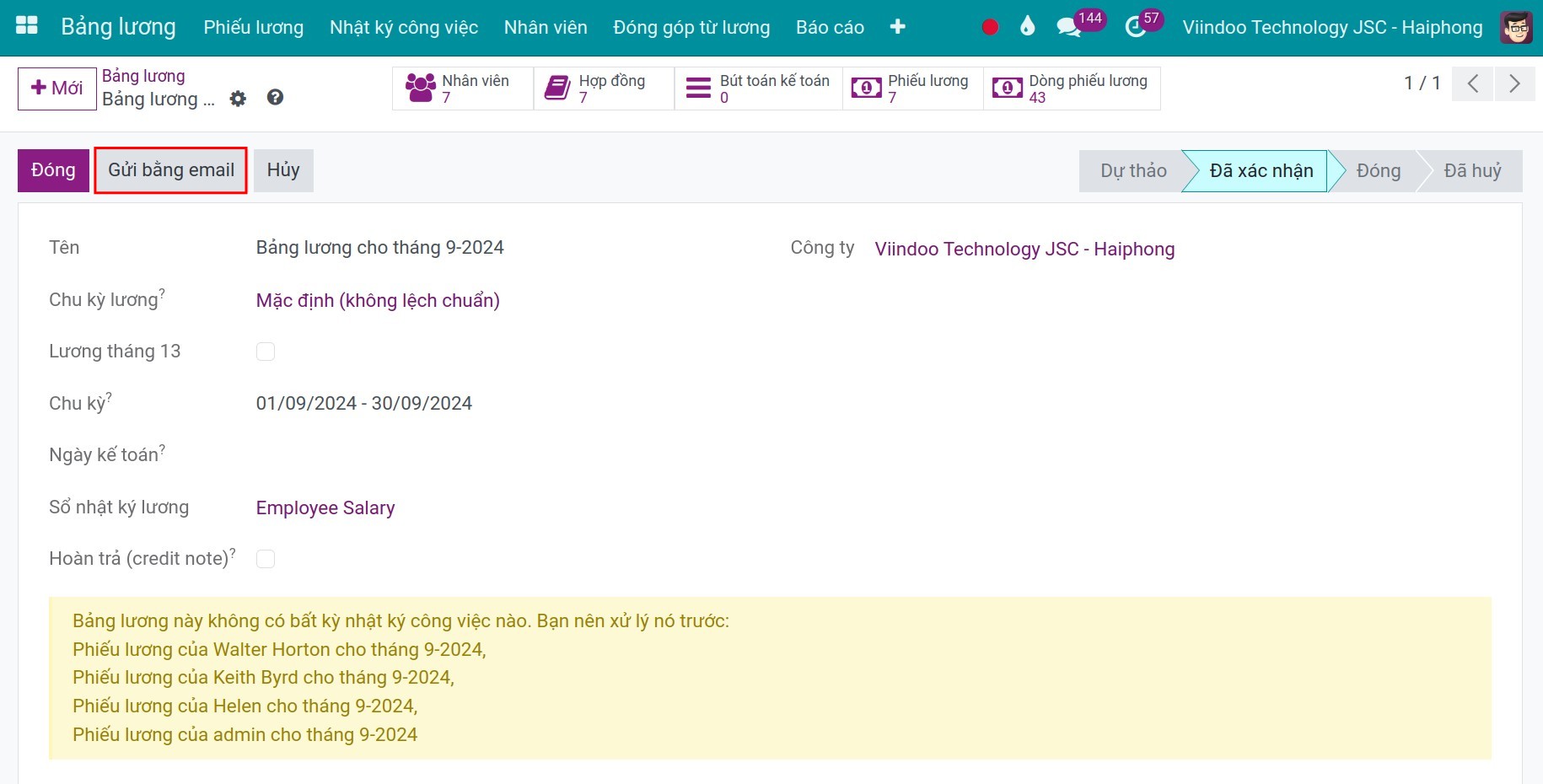The height and width of the screenshot is (784, 1543).
Task: Click the red recording dot icon
Action: 990,27
